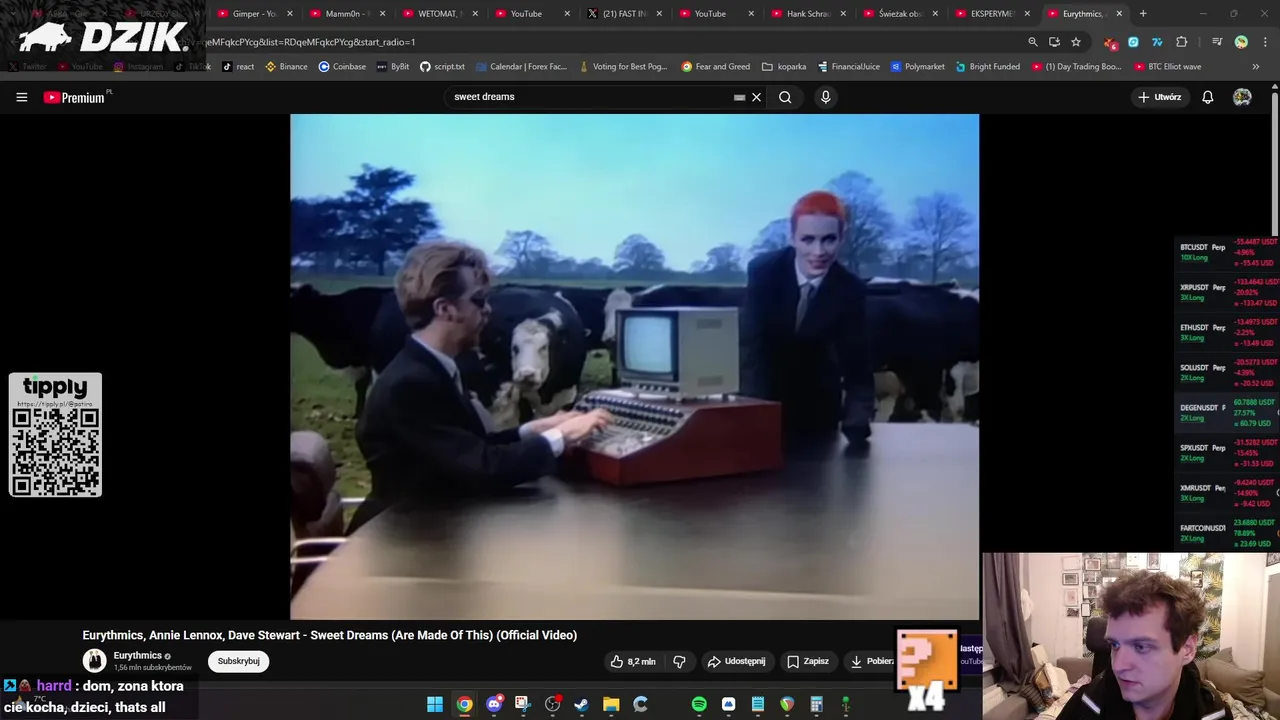Save the video with Zapisz
Viewport: 1280px width, 720px height.
click(808, 661)
